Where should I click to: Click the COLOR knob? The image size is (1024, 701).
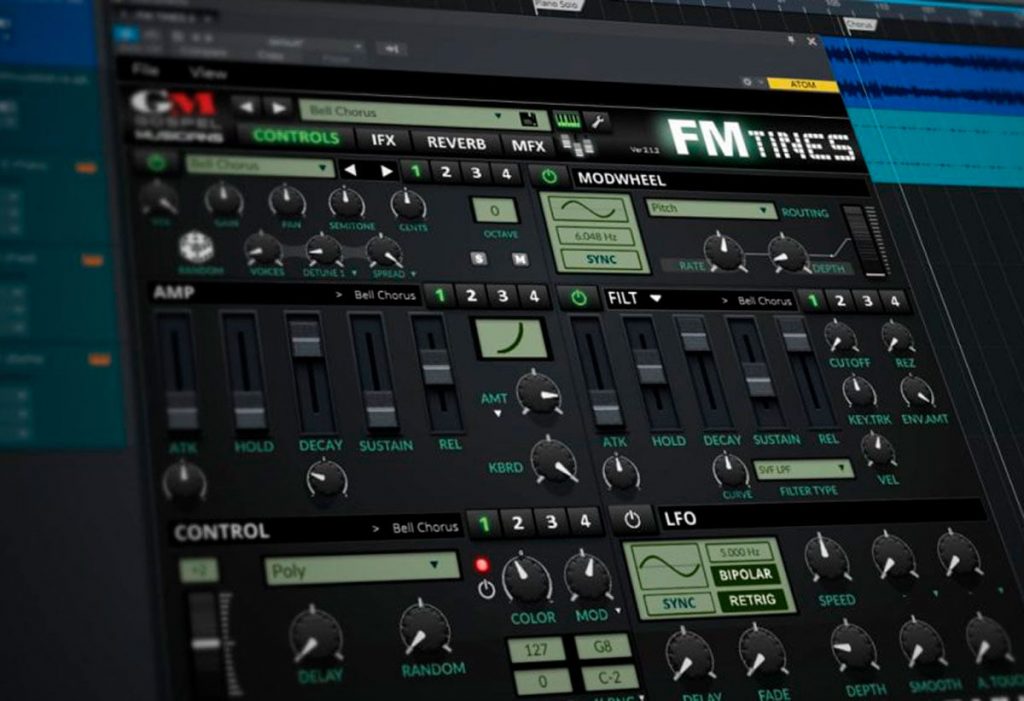click(x=526, y=579)
